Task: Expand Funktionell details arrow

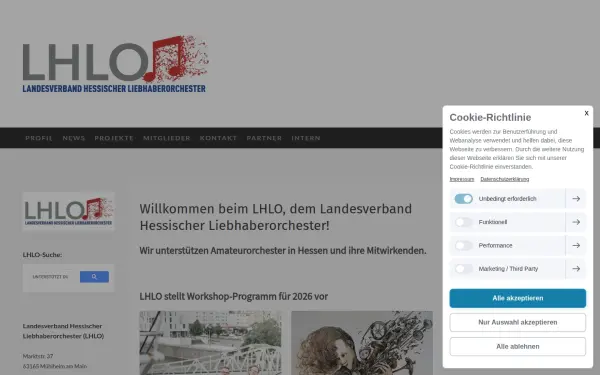Action: [576, 222]
